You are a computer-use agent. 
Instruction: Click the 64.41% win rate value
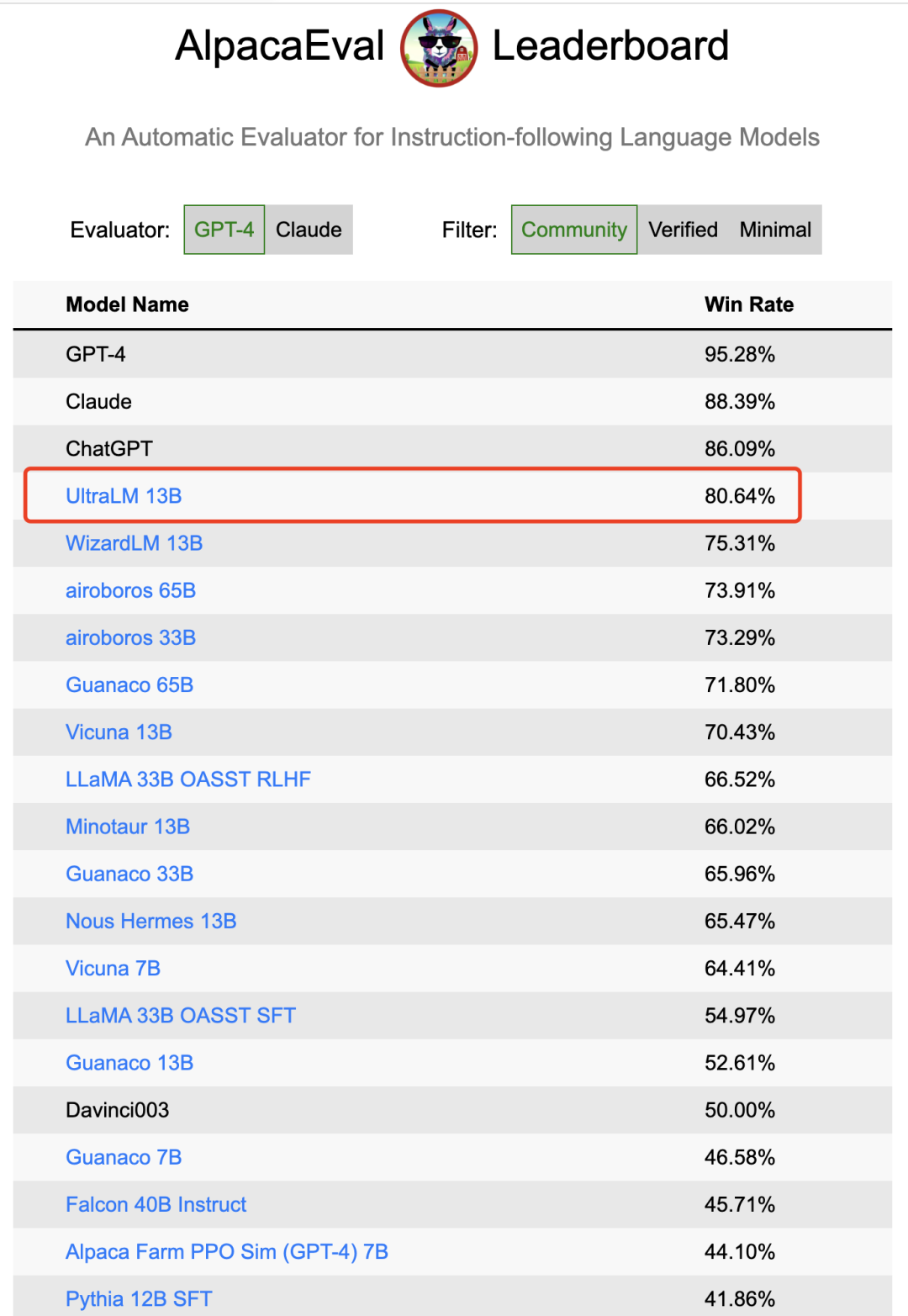(x=740, y=969)
